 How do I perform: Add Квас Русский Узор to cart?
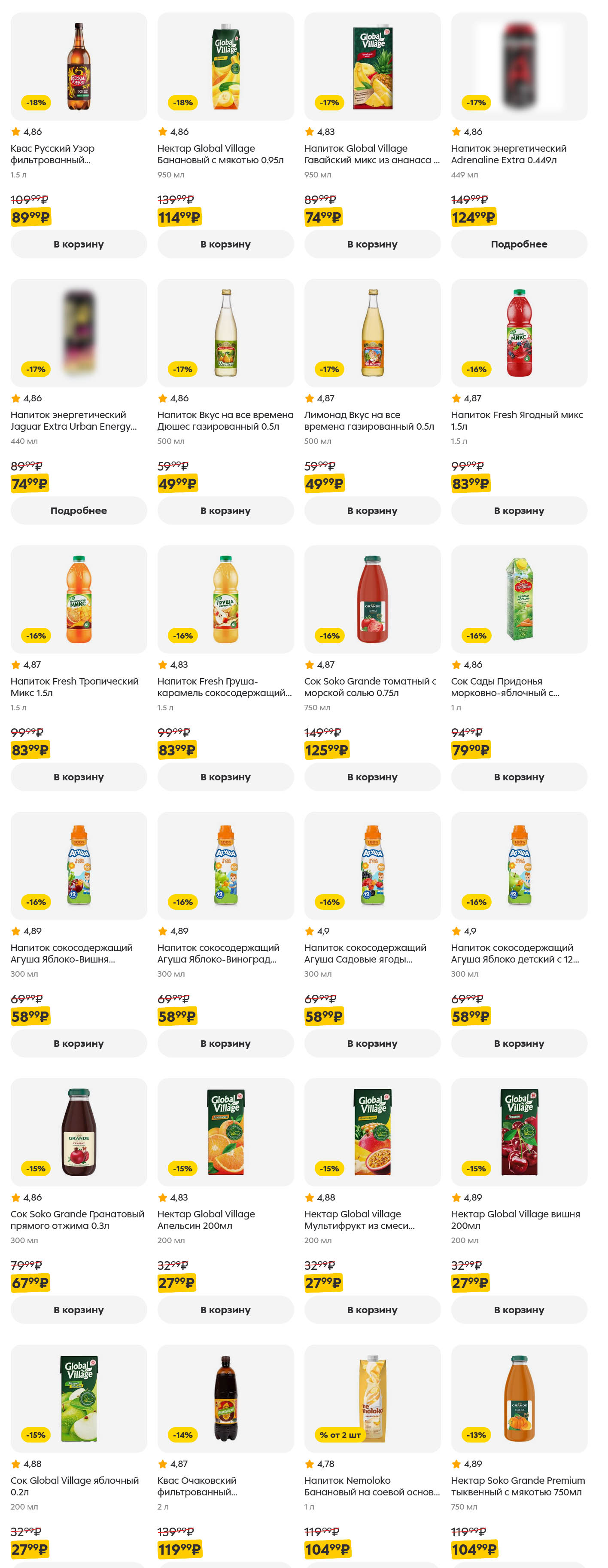[79, 244]
